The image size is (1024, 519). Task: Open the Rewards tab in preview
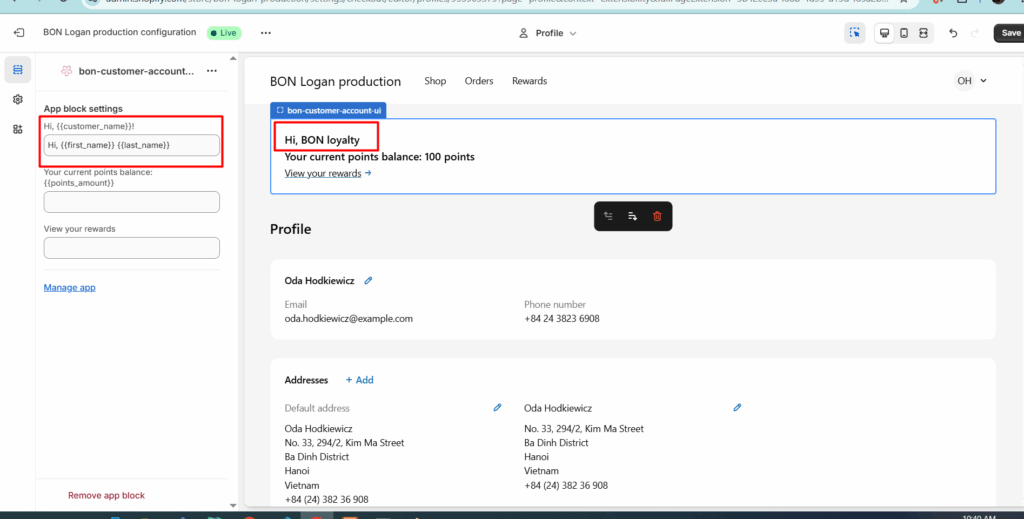pos(529,81)
